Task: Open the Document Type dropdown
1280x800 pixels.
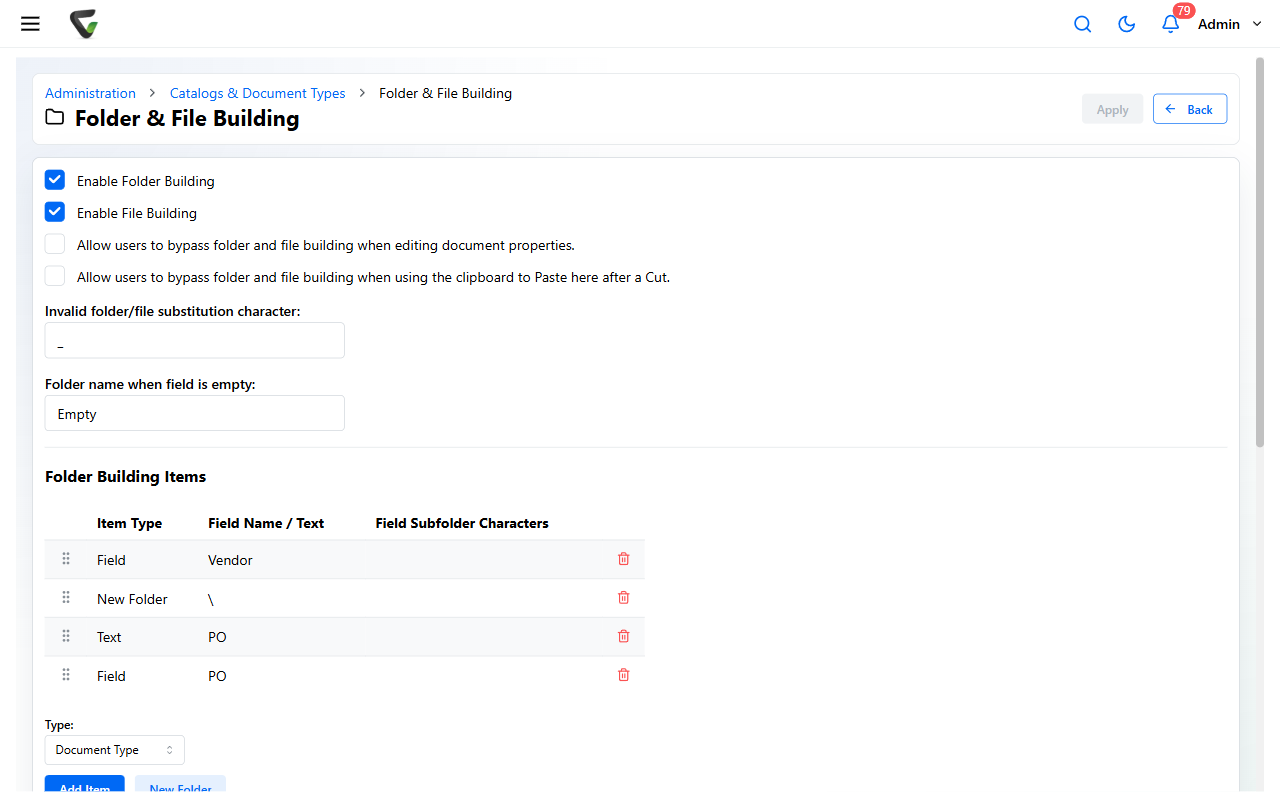Action: pyautogui.click(x=115, y=750)
